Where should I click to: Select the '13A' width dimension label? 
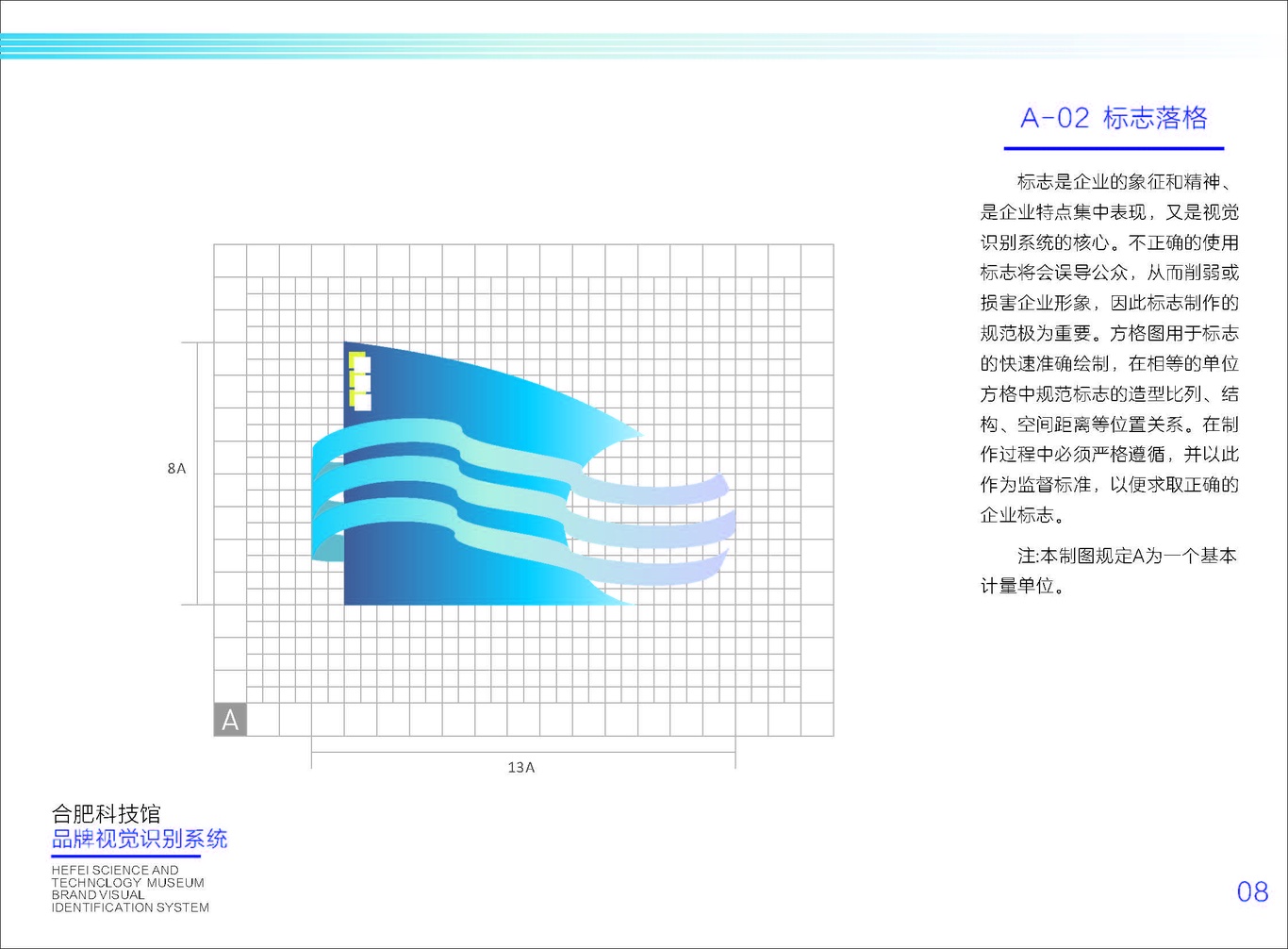point(521,768)
